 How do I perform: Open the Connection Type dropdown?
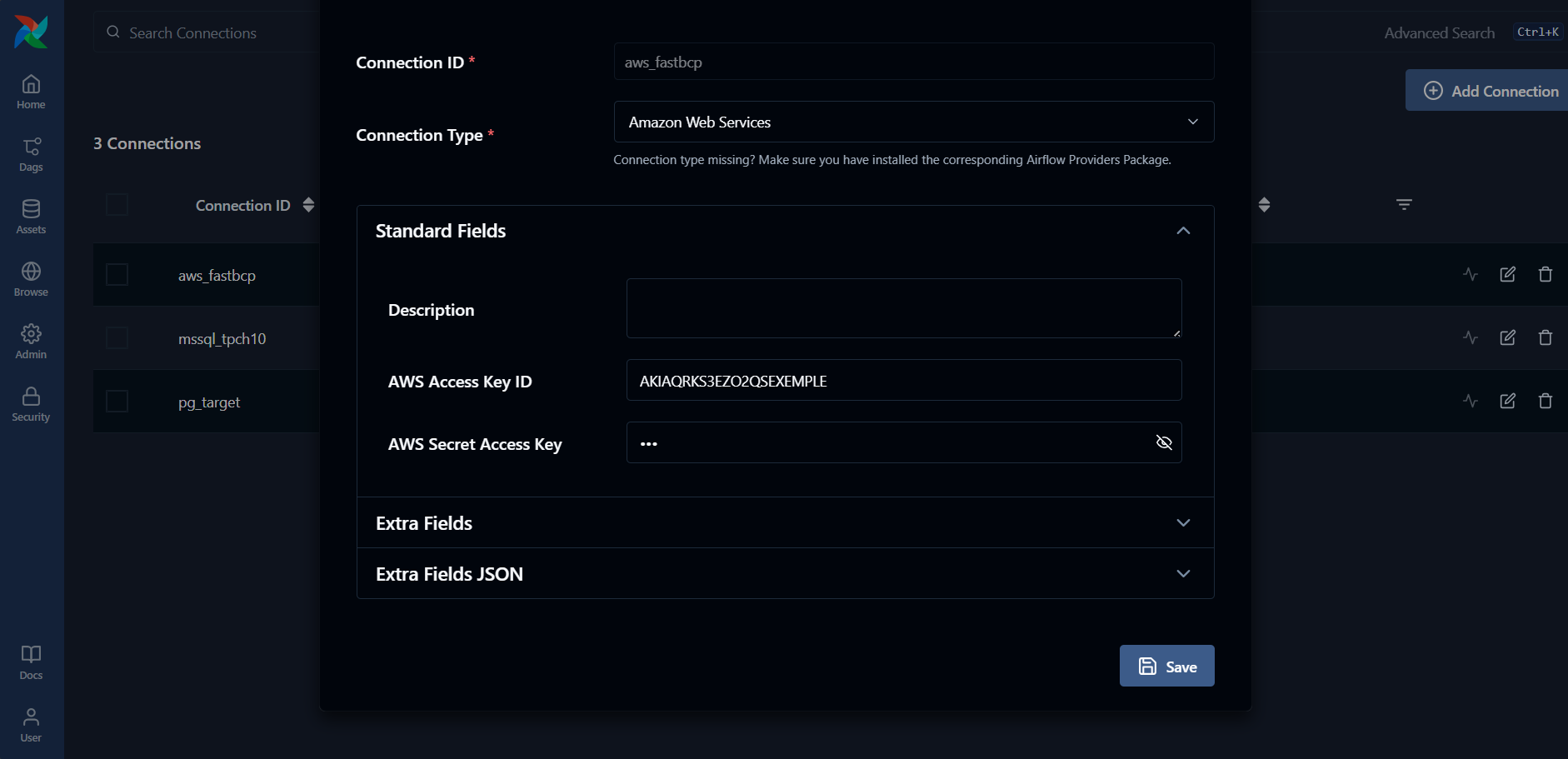[913, 122]
